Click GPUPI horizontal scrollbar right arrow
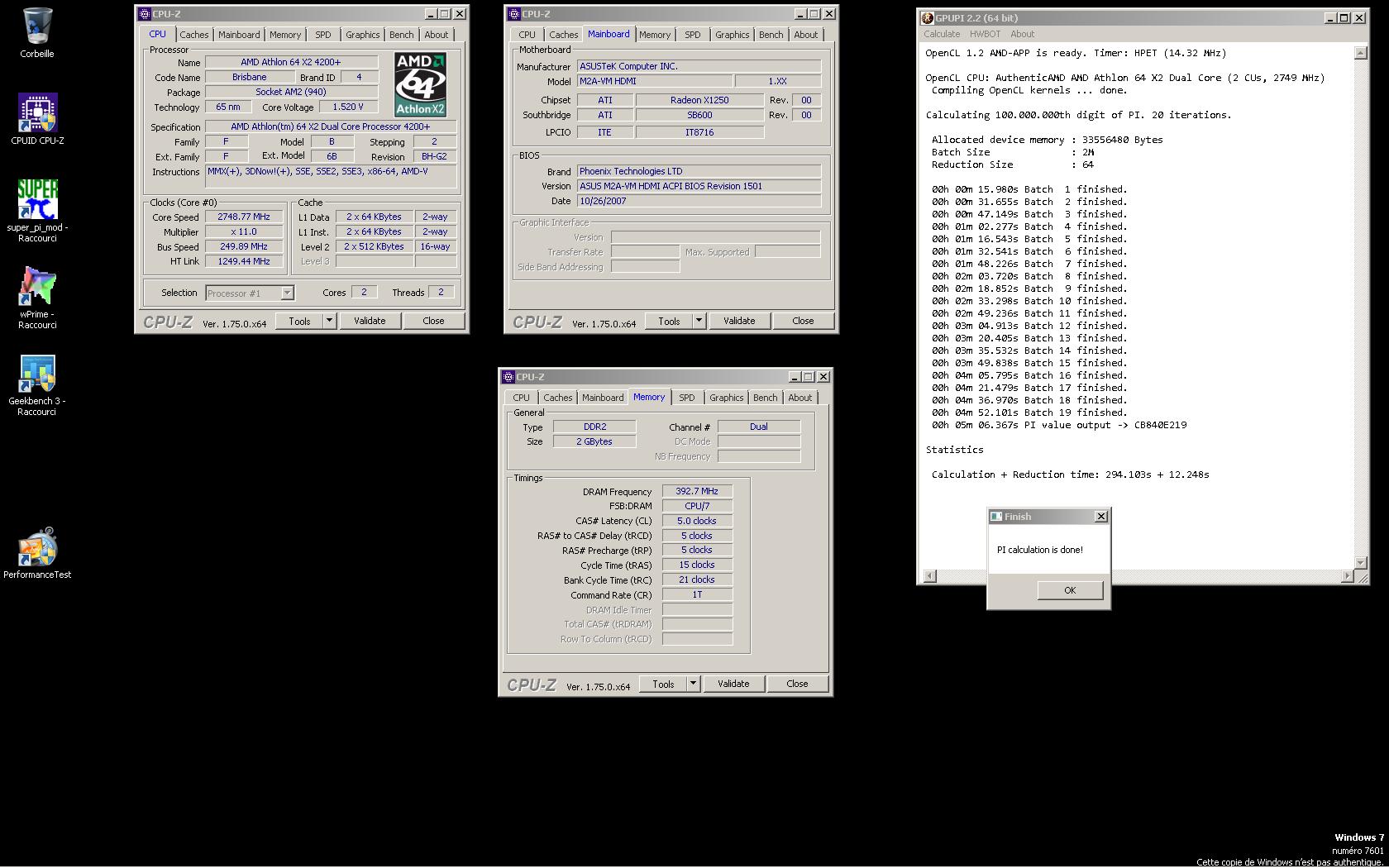The width and height of the screenshot is (1389, 868). 1348,575
